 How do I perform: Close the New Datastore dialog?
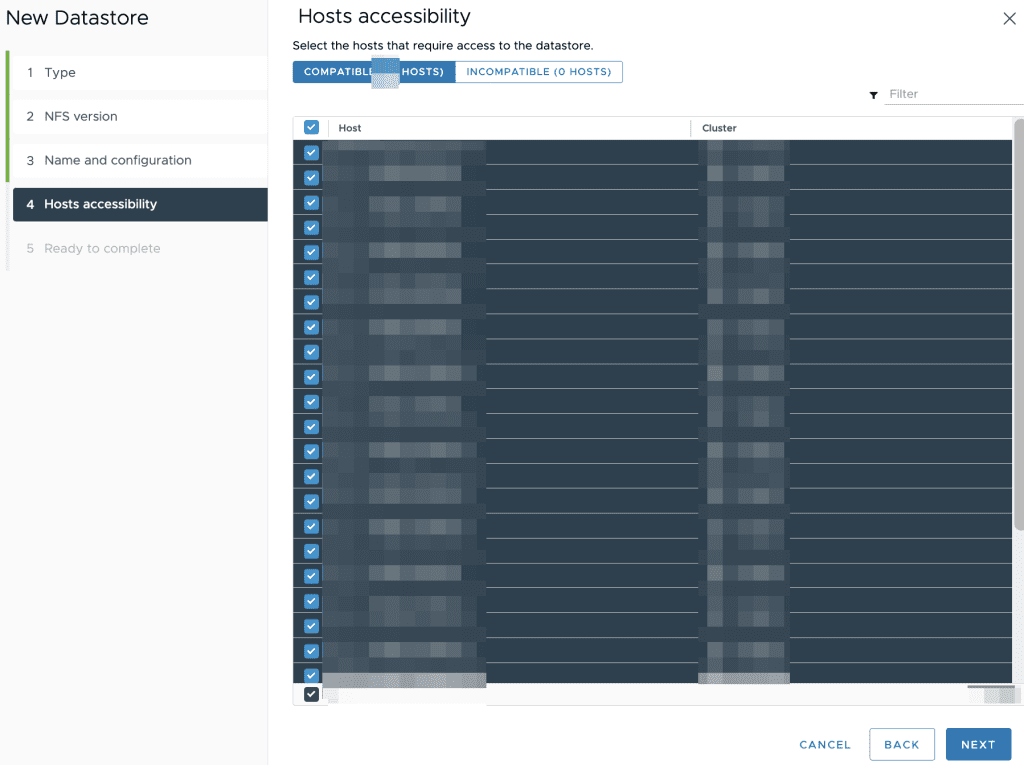[1009, 18]
